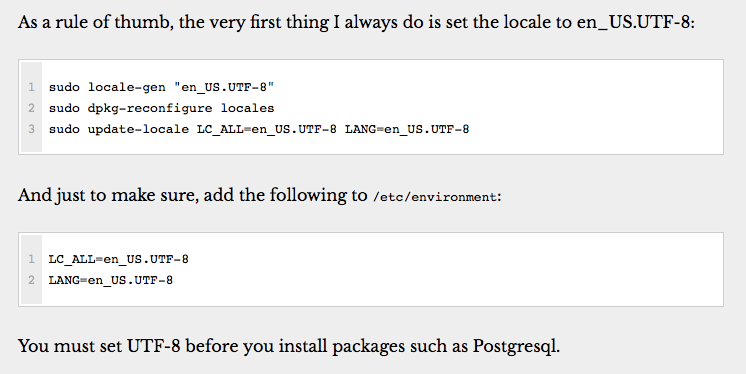Click line number 1 in second code block

click(31, 259)
